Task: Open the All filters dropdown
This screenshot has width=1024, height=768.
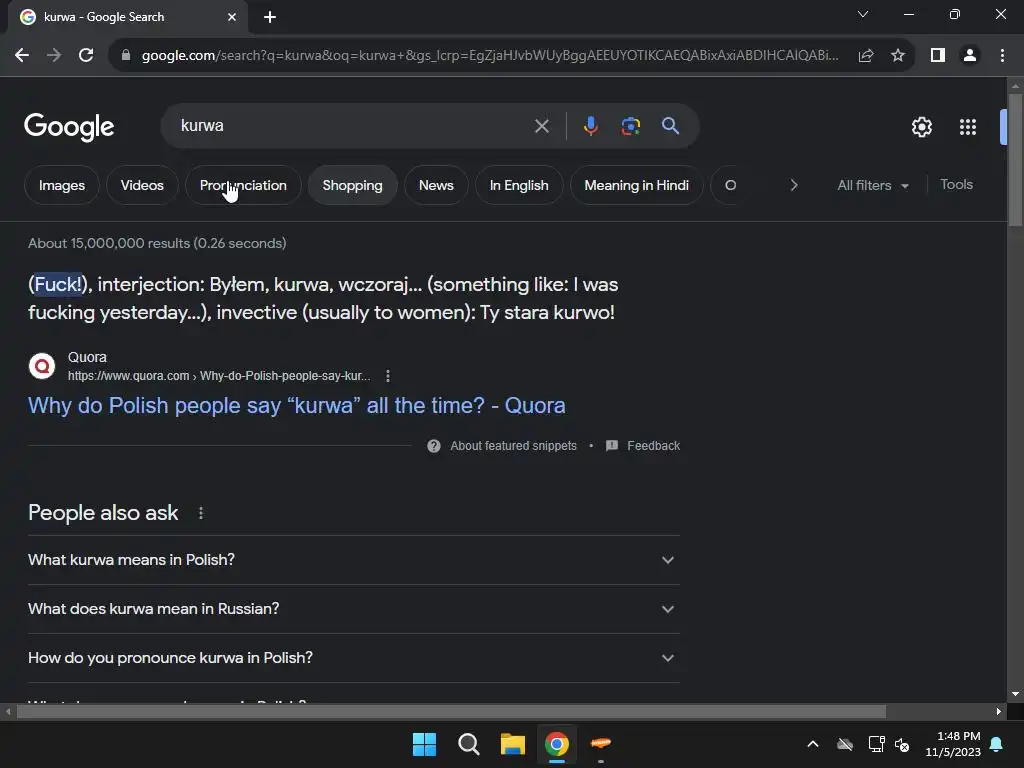Action: pyautogui.click(x=873, y=185)
